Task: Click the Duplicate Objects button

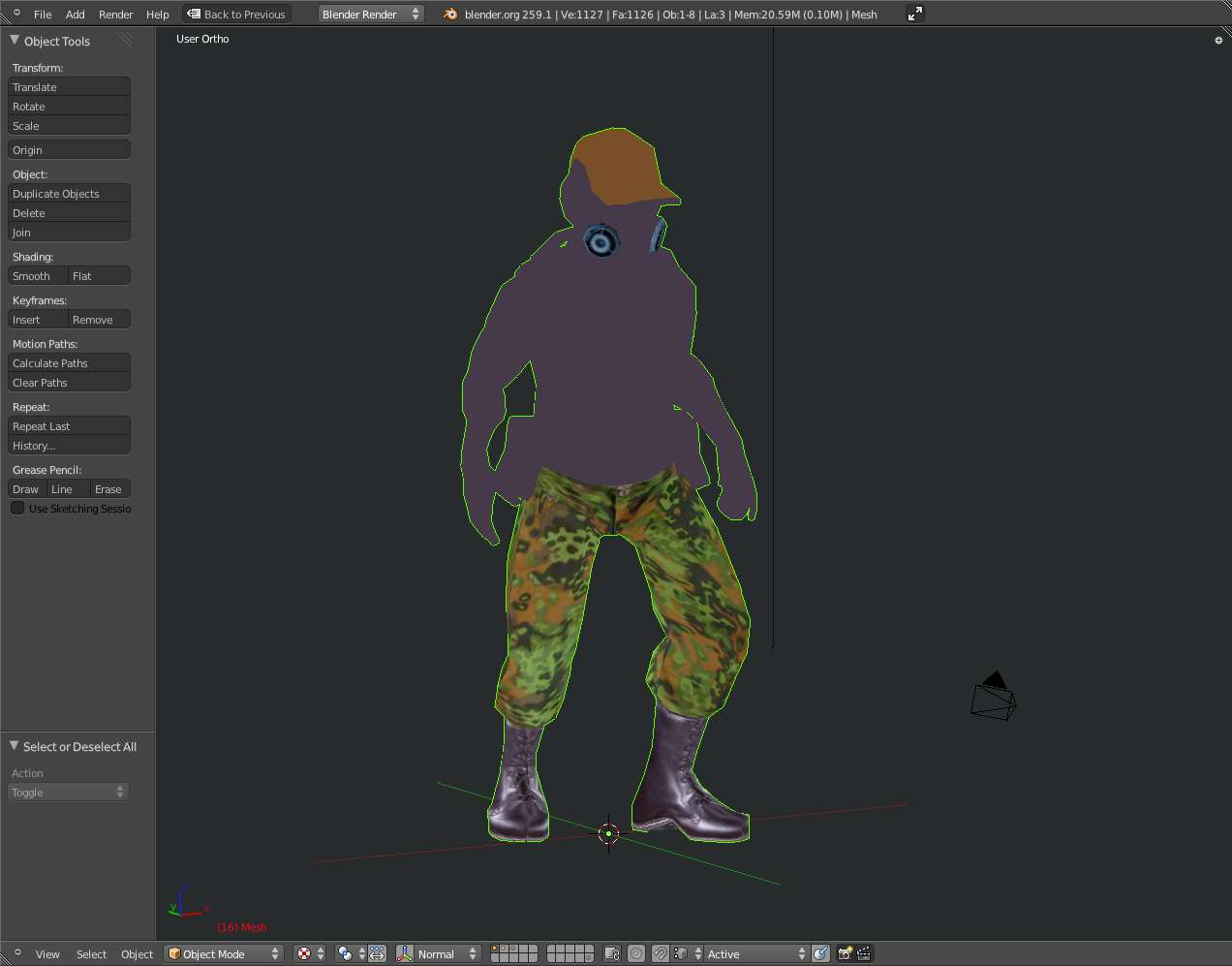Action: 69,194
